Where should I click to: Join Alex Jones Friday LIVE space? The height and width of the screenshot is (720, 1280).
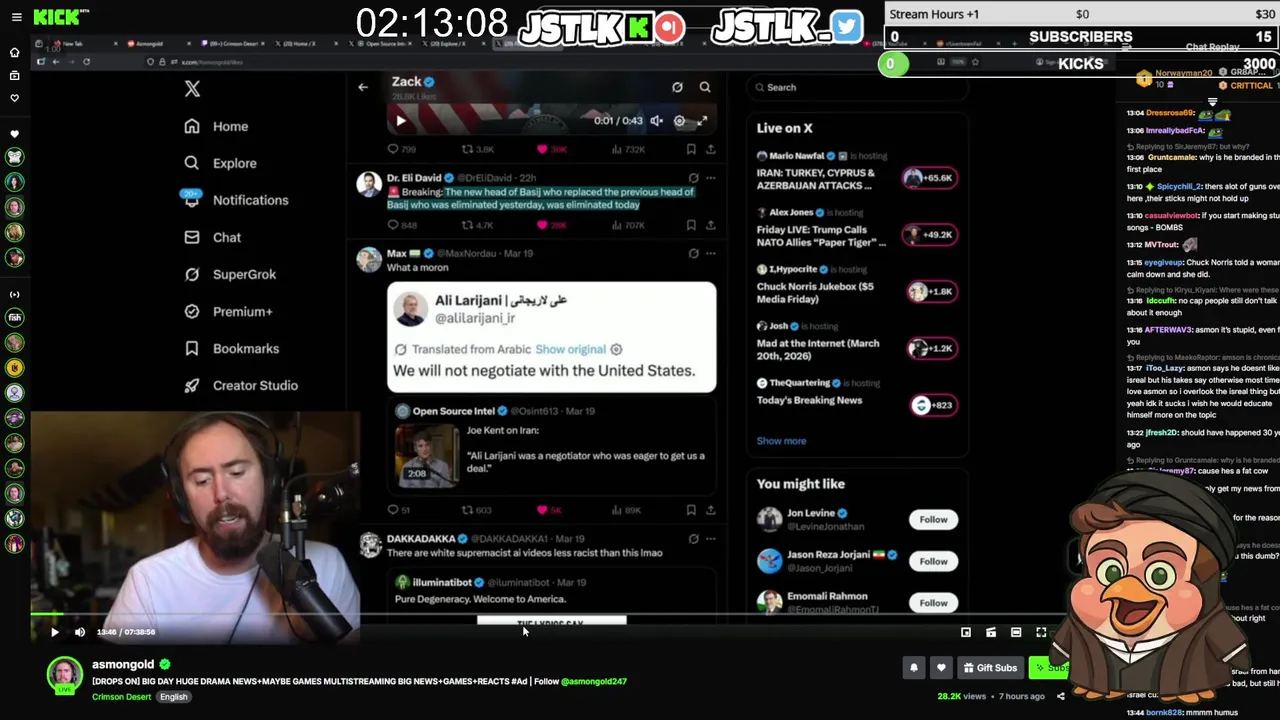click(932, 235)
